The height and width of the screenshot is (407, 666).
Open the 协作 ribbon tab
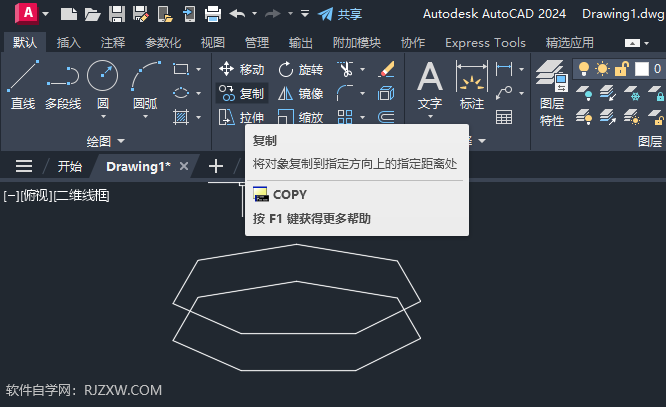(x=413, y=42)
